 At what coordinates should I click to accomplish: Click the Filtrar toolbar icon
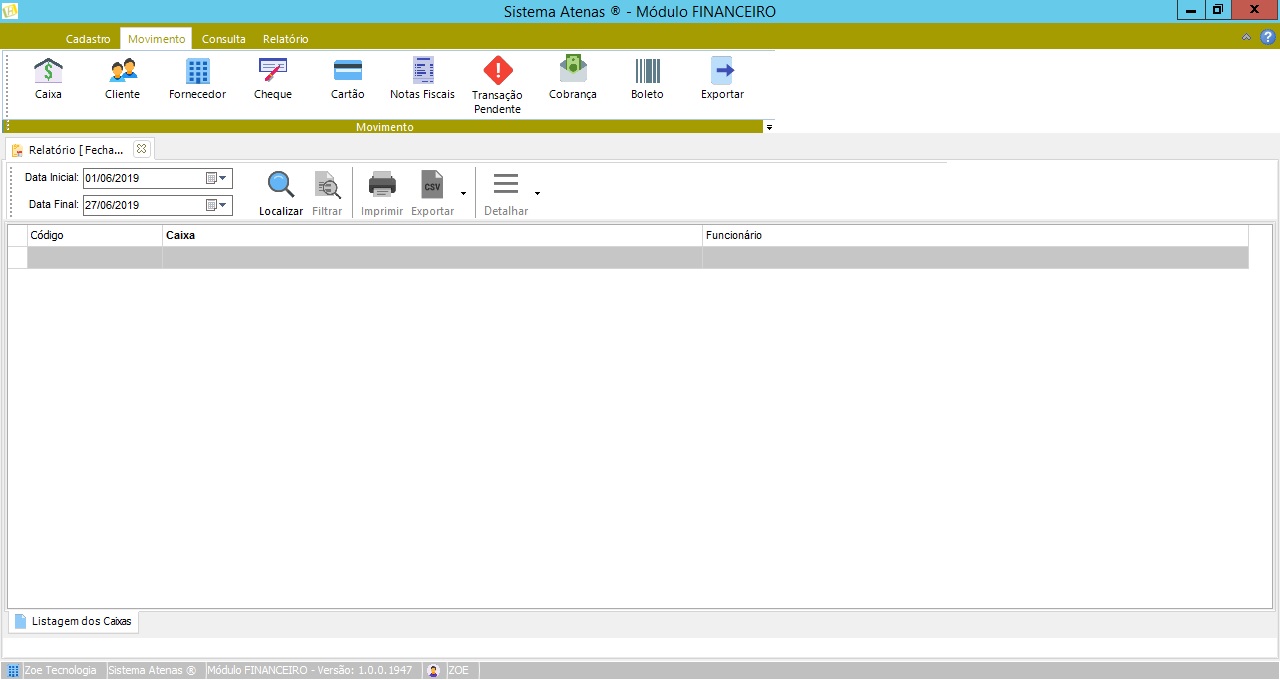pyautogui.click(x=327, y=185)
